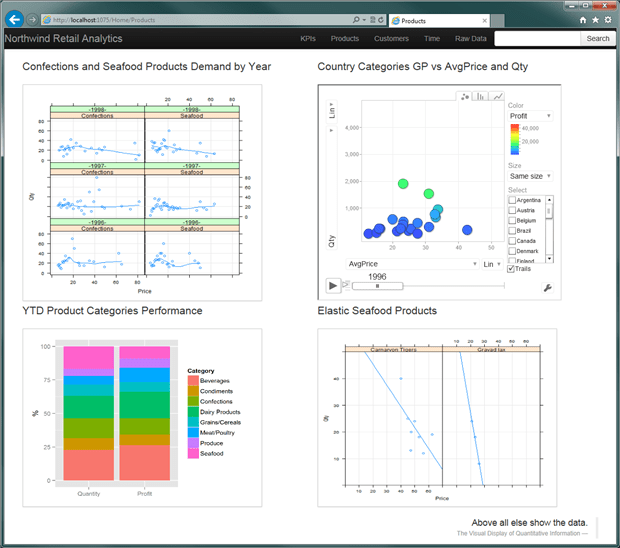Refresh the page with the reload icon

click(380, 19)
